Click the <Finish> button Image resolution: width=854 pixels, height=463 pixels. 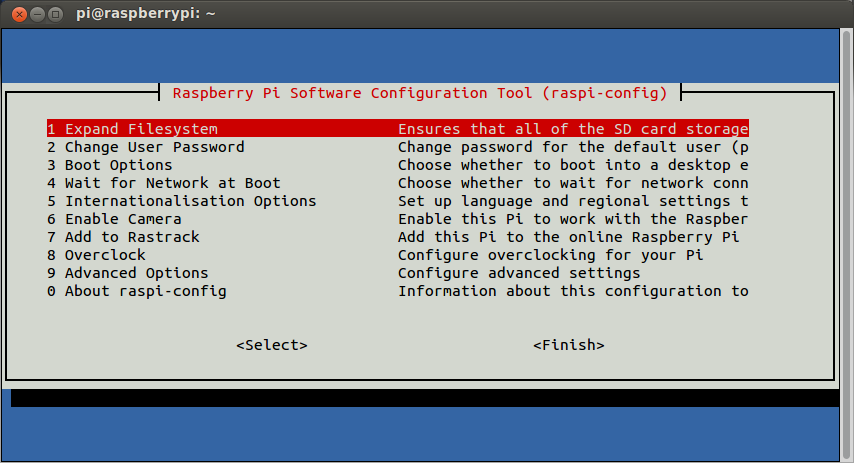pyautogui.click(x=569, y=345)
